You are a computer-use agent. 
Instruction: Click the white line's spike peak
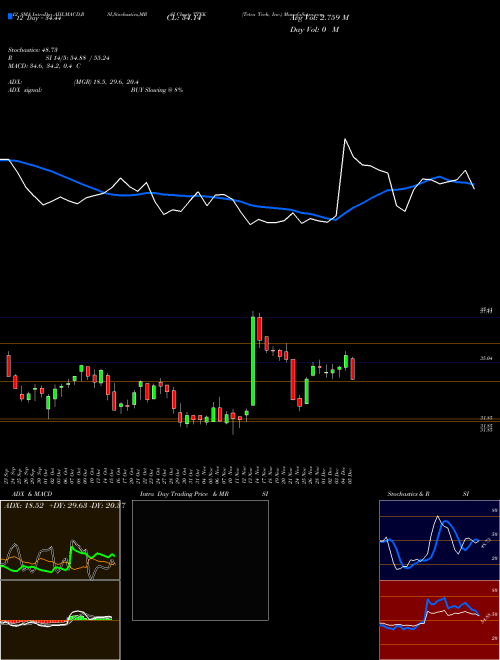345,139
